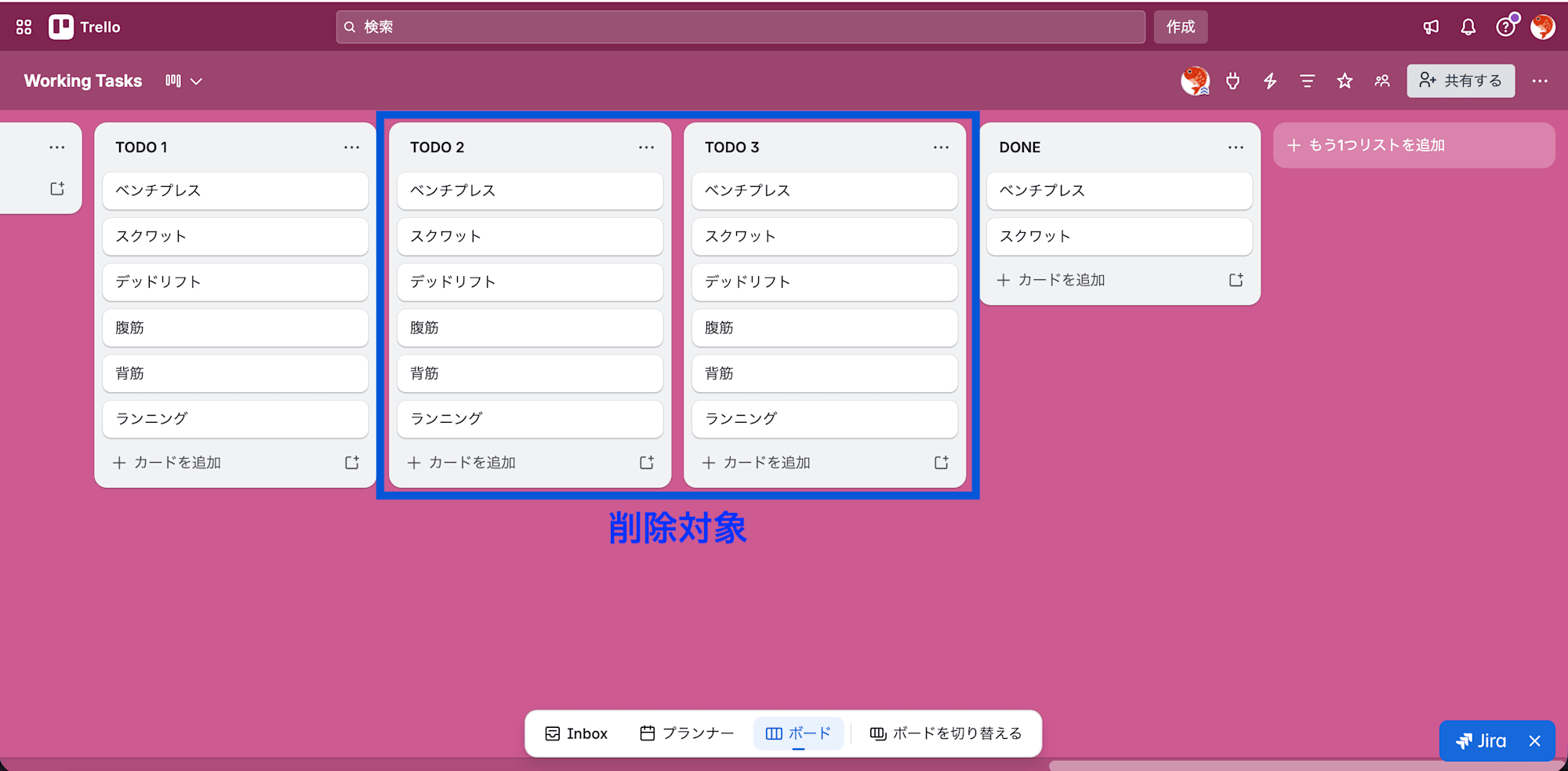Open 背筋 card in TODO 1
The height and width of the screenshot is (771, 1568).
235,373
